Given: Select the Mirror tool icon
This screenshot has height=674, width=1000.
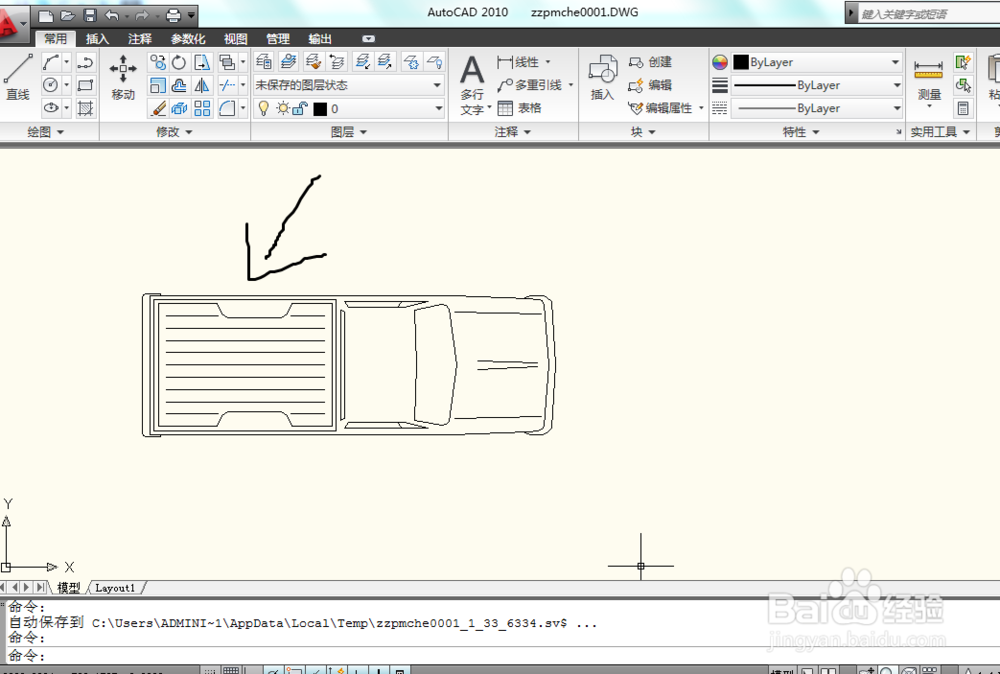Looking at the screenshot, I should (x=202, y=85).
